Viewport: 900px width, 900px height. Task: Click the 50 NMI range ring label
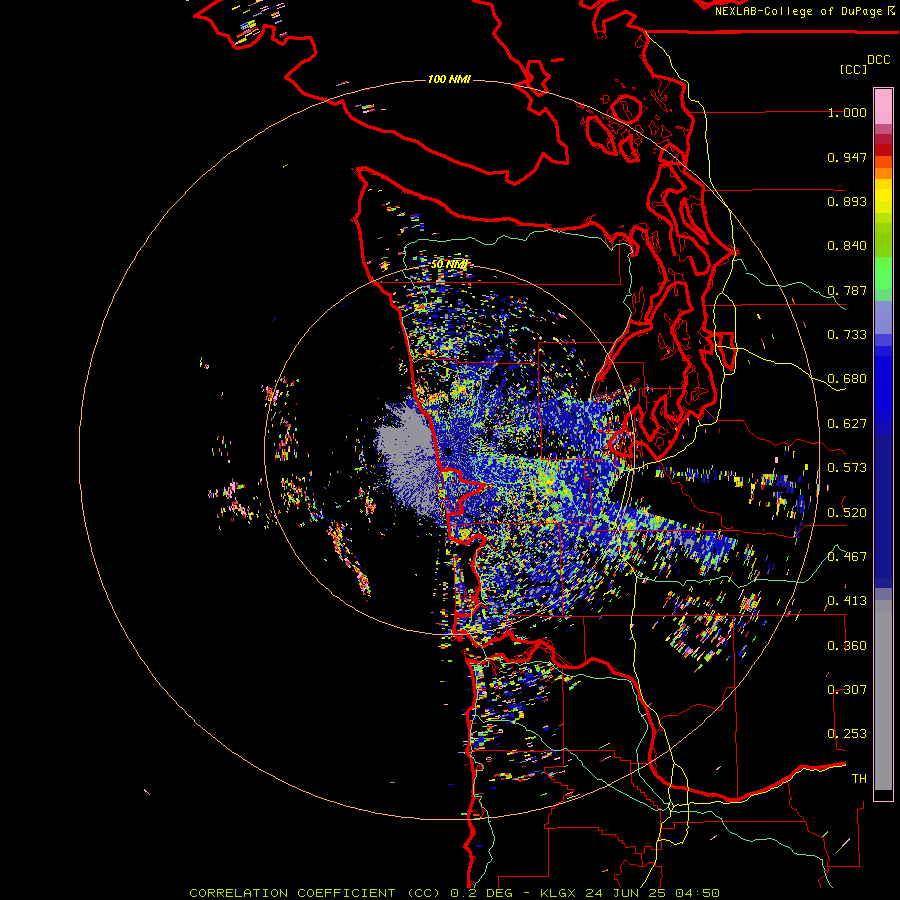click(x=449, y=265)
